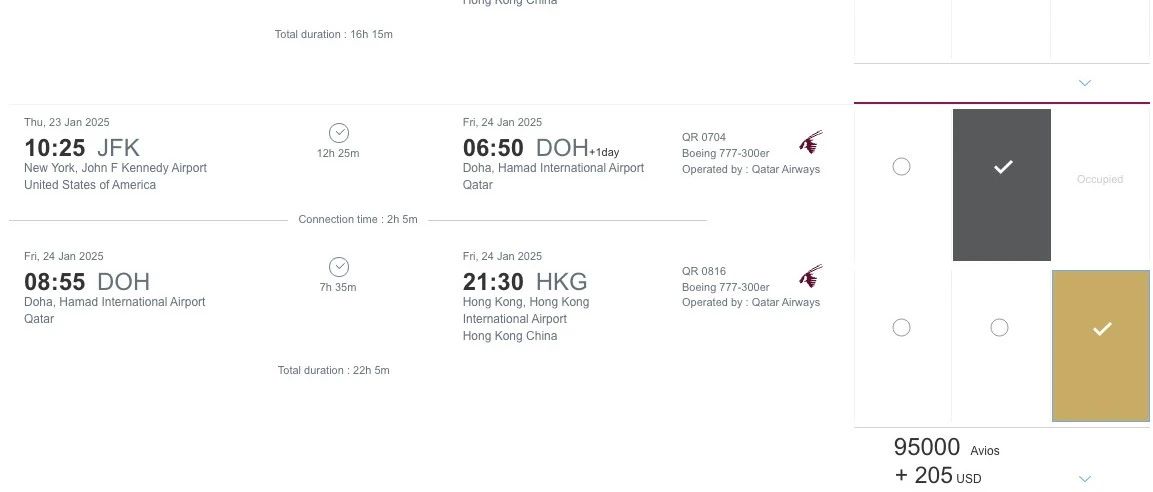The image size is (1153, 492).
Task: Click flight number QR 0704
Action: [x=704, y=137]
